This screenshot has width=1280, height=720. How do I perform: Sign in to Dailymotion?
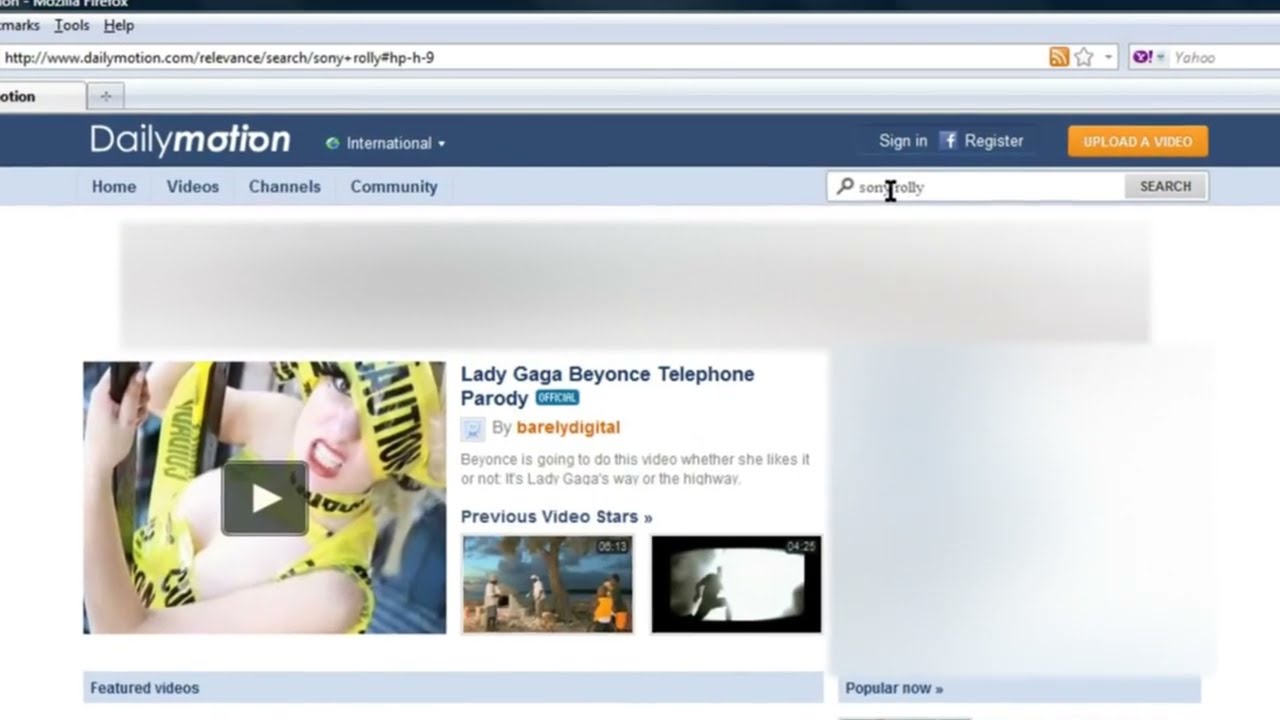[903, 141]
